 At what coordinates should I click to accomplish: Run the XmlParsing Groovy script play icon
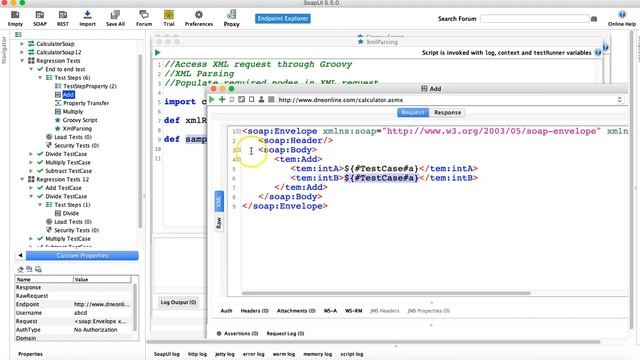pyautogui.click(x=158, y=53)
